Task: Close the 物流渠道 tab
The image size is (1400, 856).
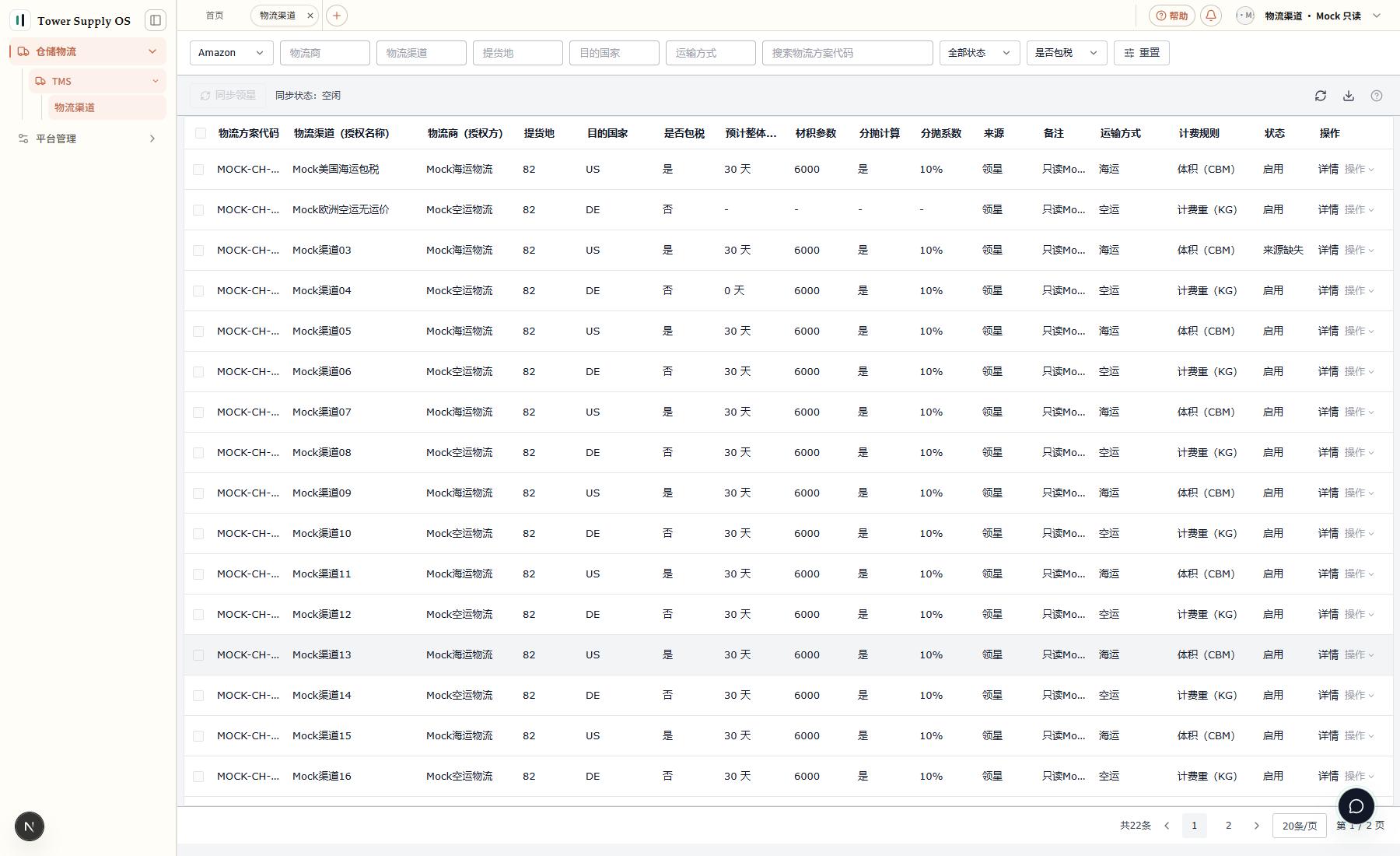Action: 310,16
